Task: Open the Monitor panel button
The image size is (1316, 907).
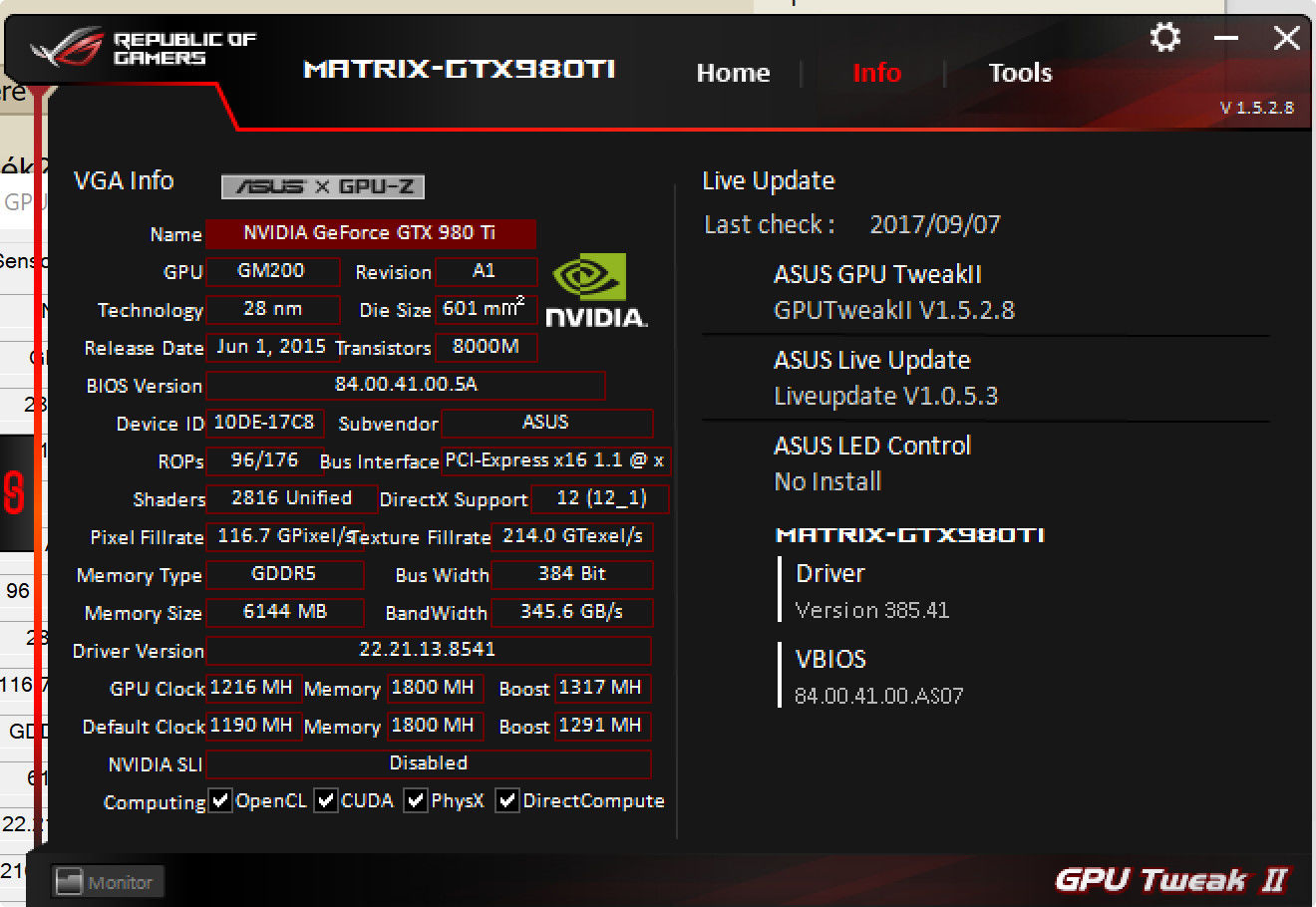Action: pyautogui.click(x=106, y=882)
